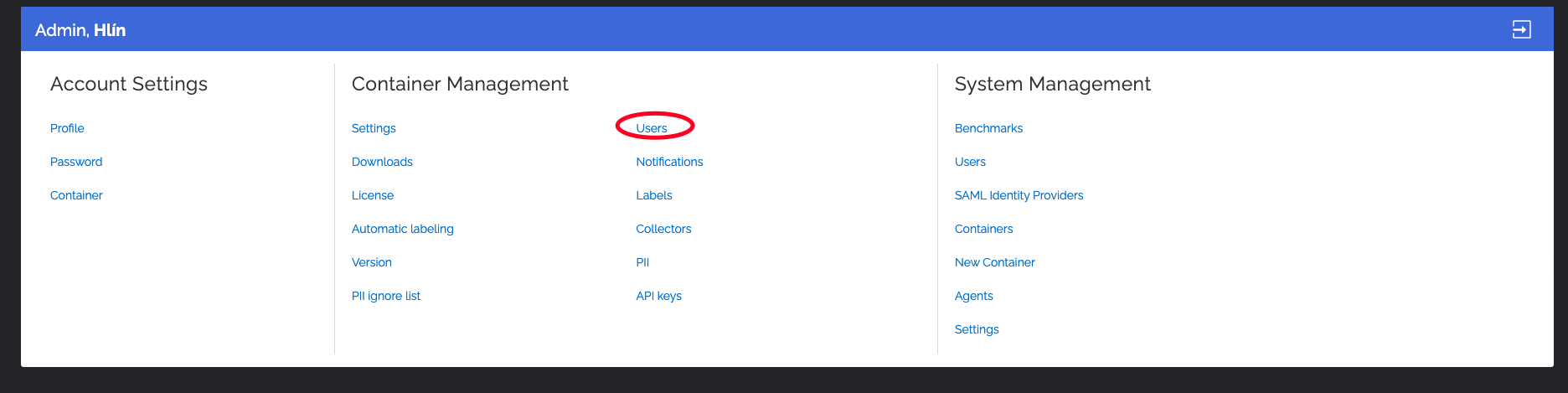Open the Notifications link
Viewport: 1568px width, 393px height.
click(669, 162)
